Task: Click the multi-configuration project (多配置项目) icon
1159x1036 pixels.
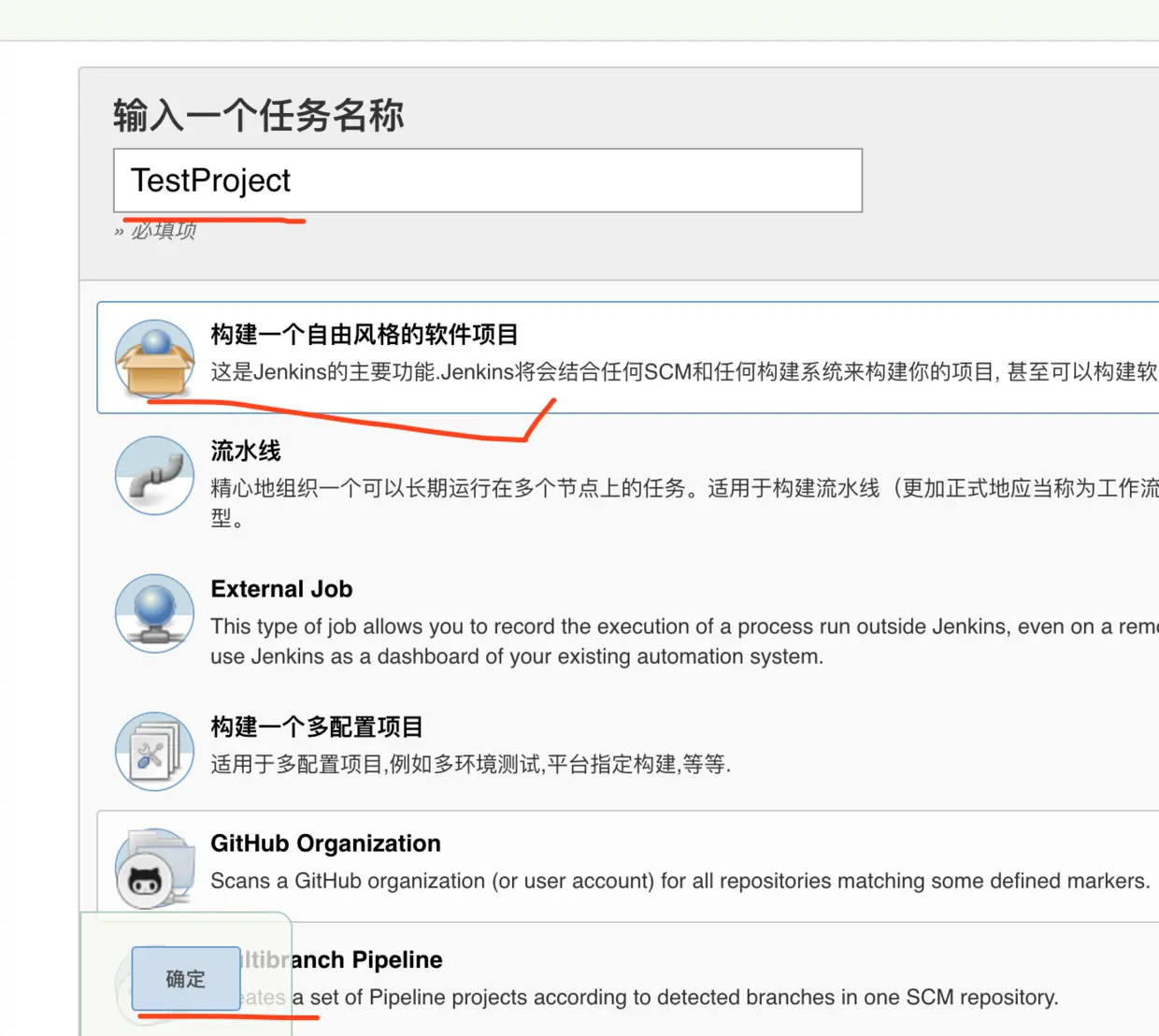Action: pos(154,751)
